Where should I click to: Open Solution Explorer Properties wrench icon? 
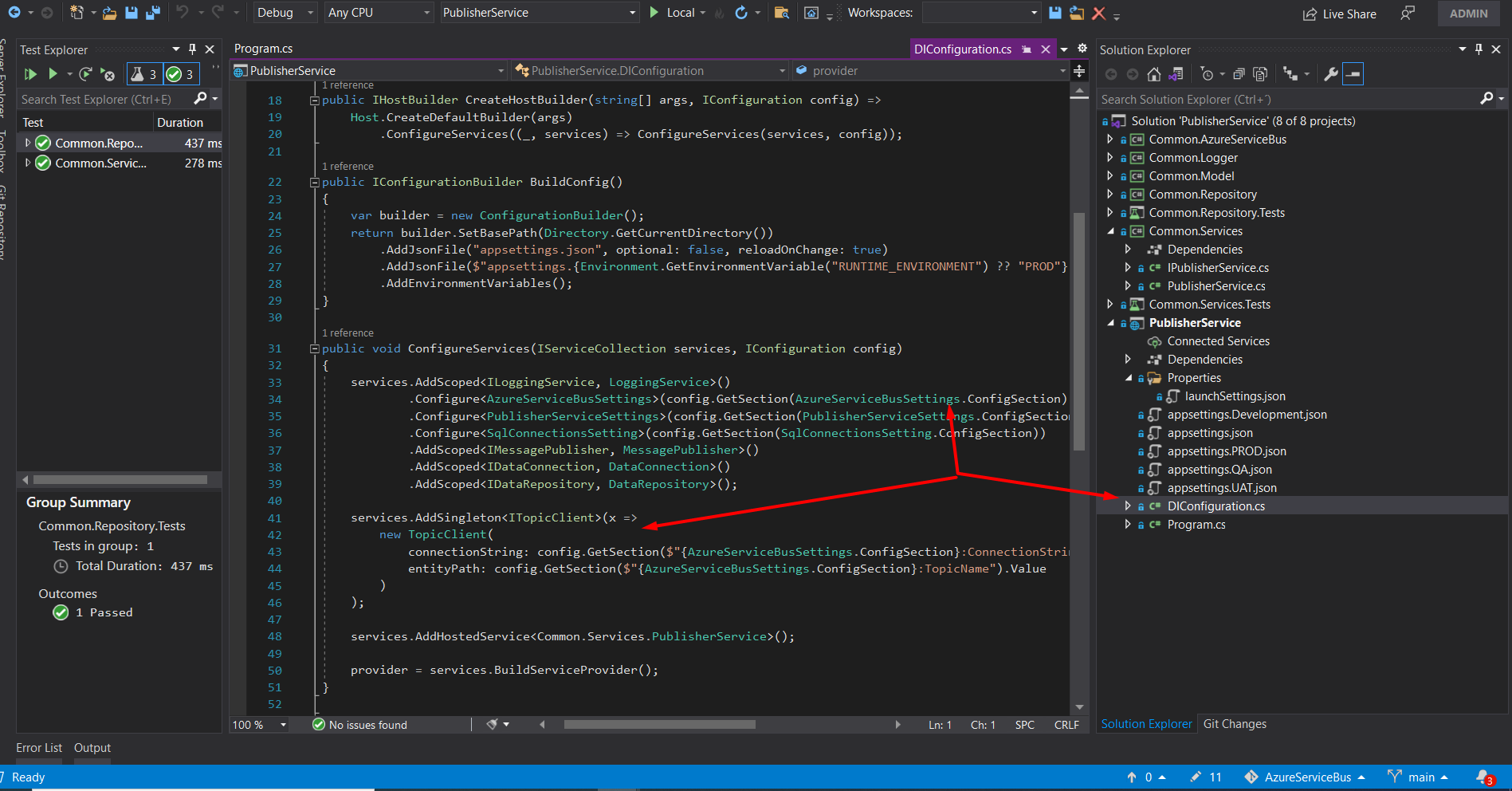[x=1330, y=74]
